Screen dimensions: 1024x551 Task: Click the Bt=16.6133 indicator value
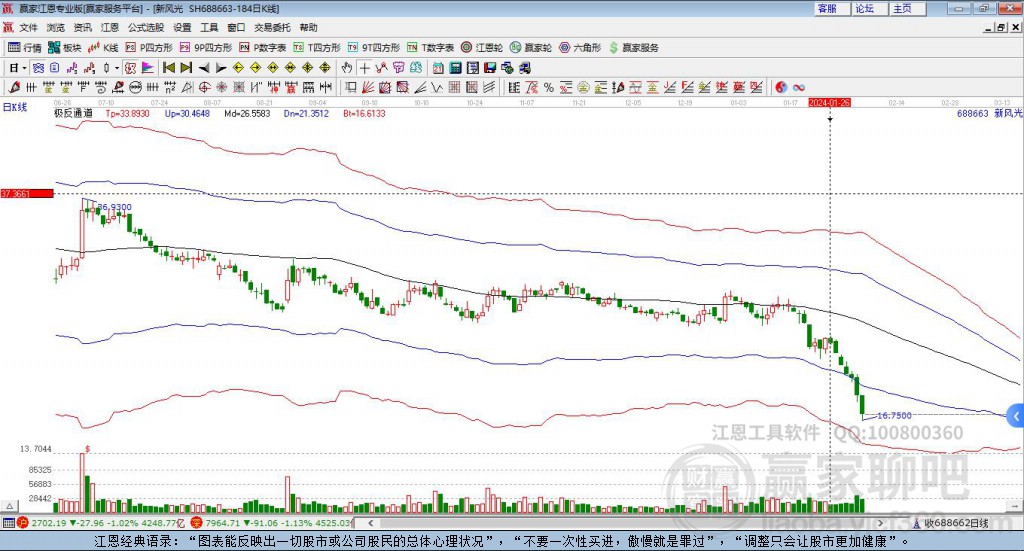pos(364,114)
